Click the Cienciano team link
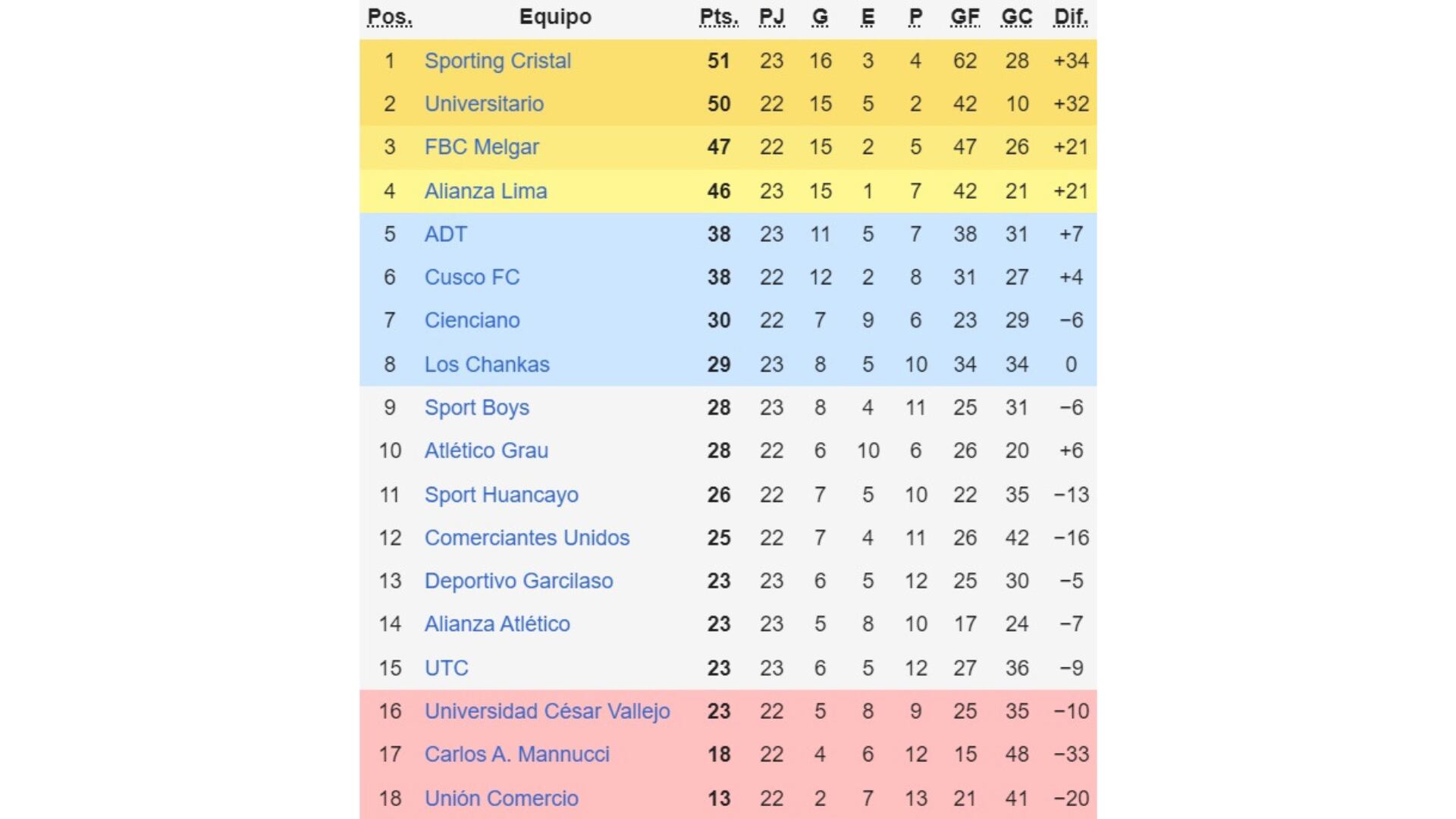Viewport: 1456px width, 819px height. coord(472,321)
